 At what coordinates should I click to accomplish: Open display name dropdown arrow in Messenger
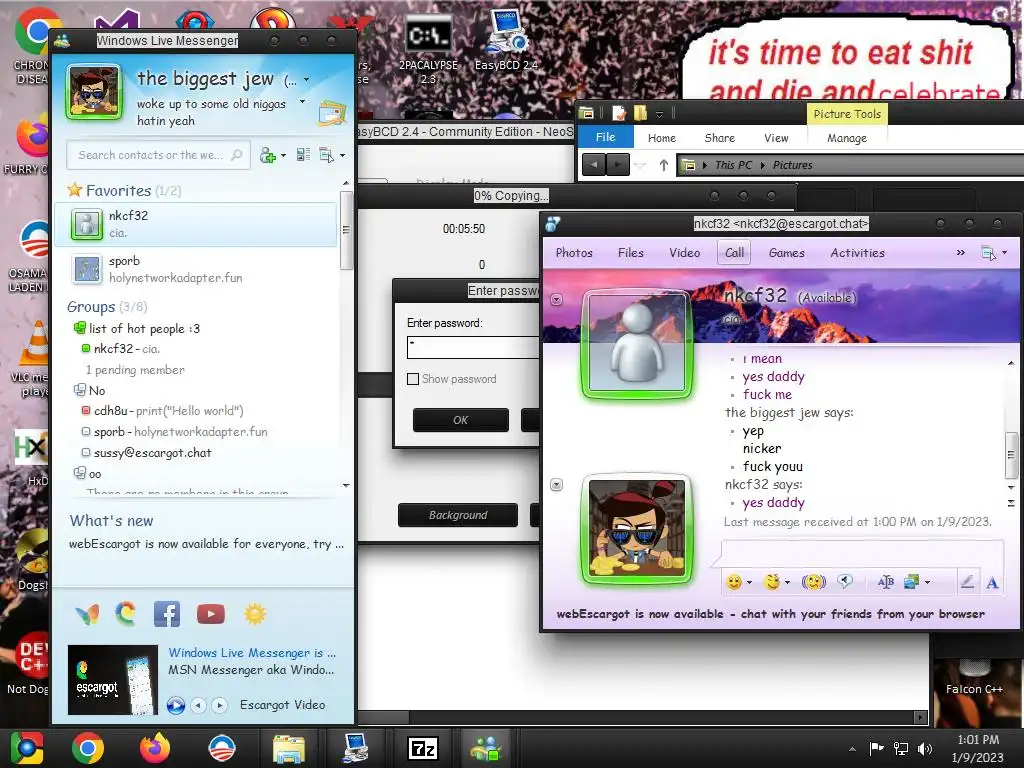coord(306,80)
